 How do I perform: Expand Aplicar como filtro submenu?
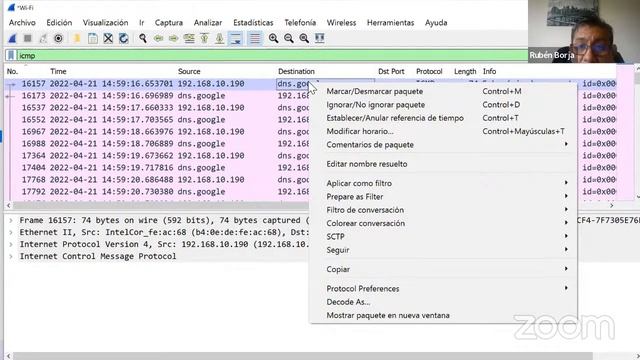(x=443, y=183)
